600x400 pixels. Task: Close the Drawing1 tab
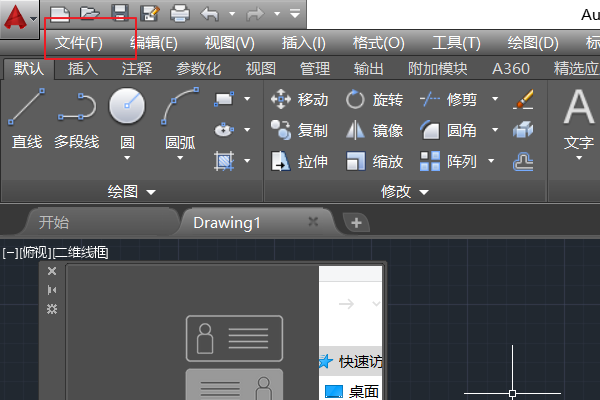click(x=313, y=222)
